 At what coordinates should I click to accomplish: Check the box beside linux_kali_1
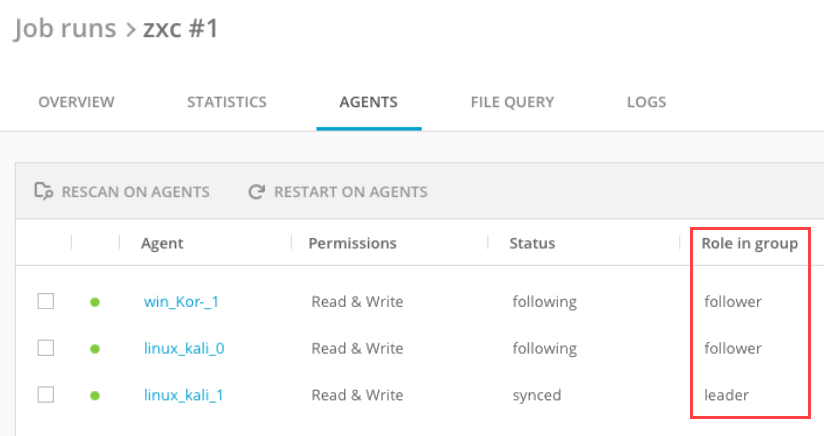(x=45, y=395)
